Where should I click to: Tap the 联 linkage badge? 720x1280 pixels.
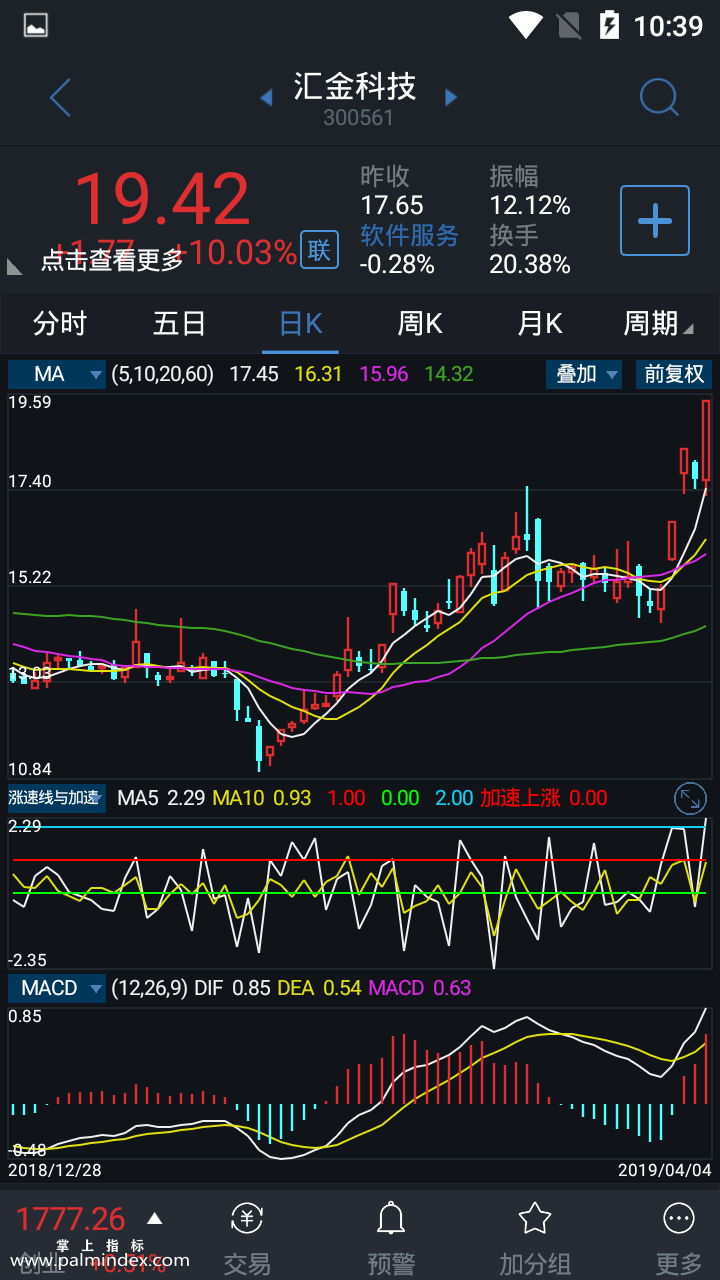[319, 250]
